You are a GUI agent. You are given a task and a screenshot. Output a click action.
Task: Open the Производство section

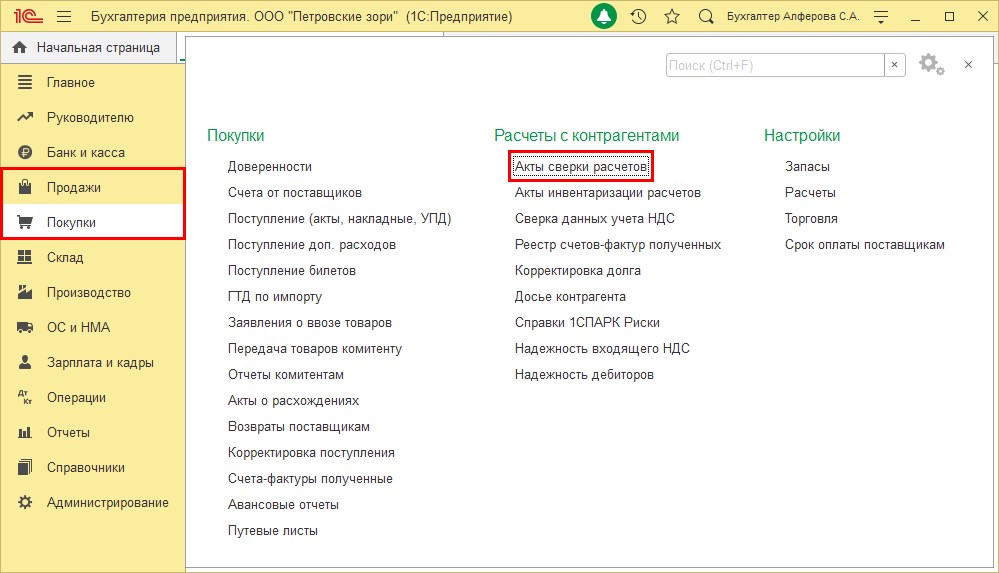(93, 292)
